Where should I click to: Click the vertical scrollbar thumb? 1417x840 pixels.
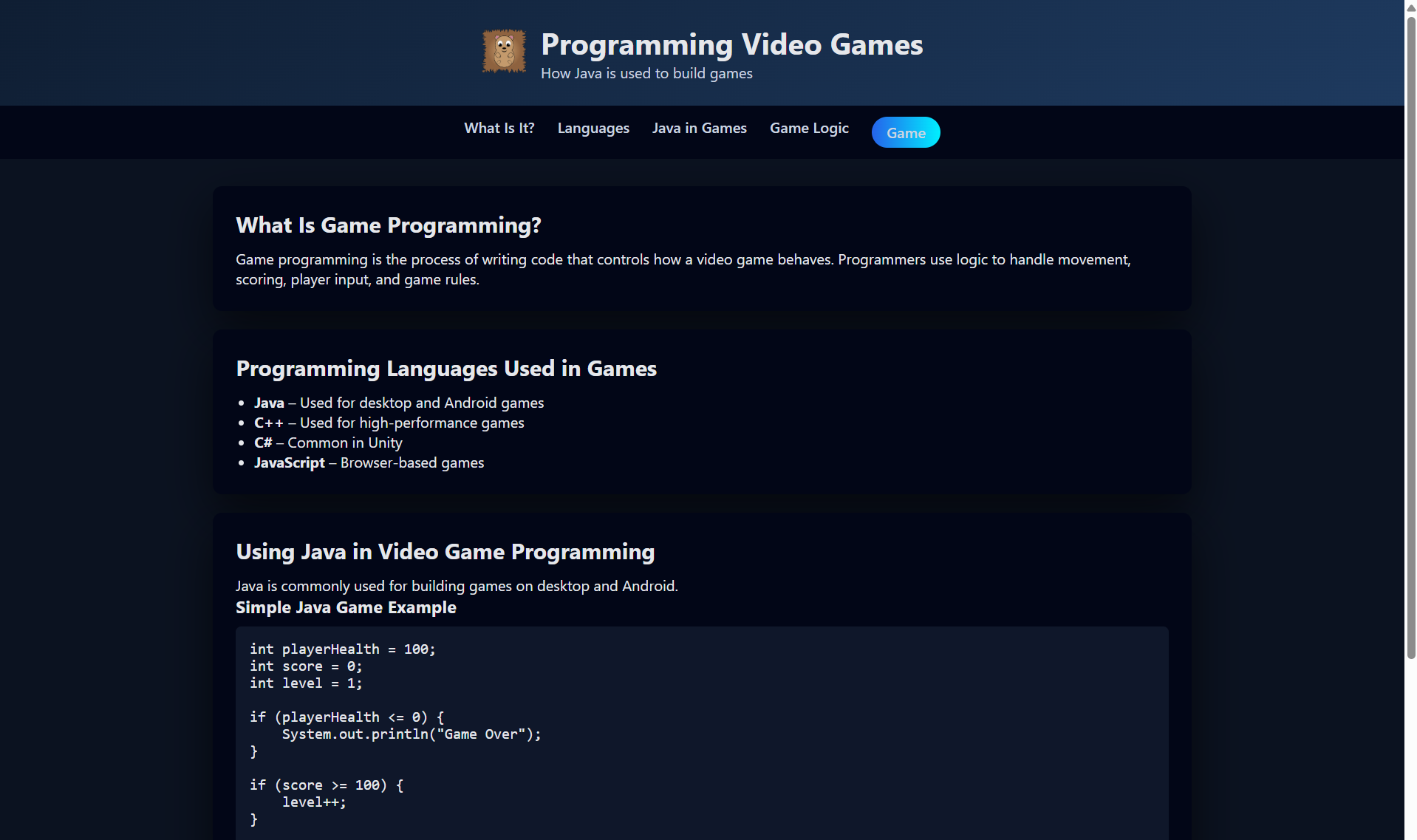coord(1410,337)
